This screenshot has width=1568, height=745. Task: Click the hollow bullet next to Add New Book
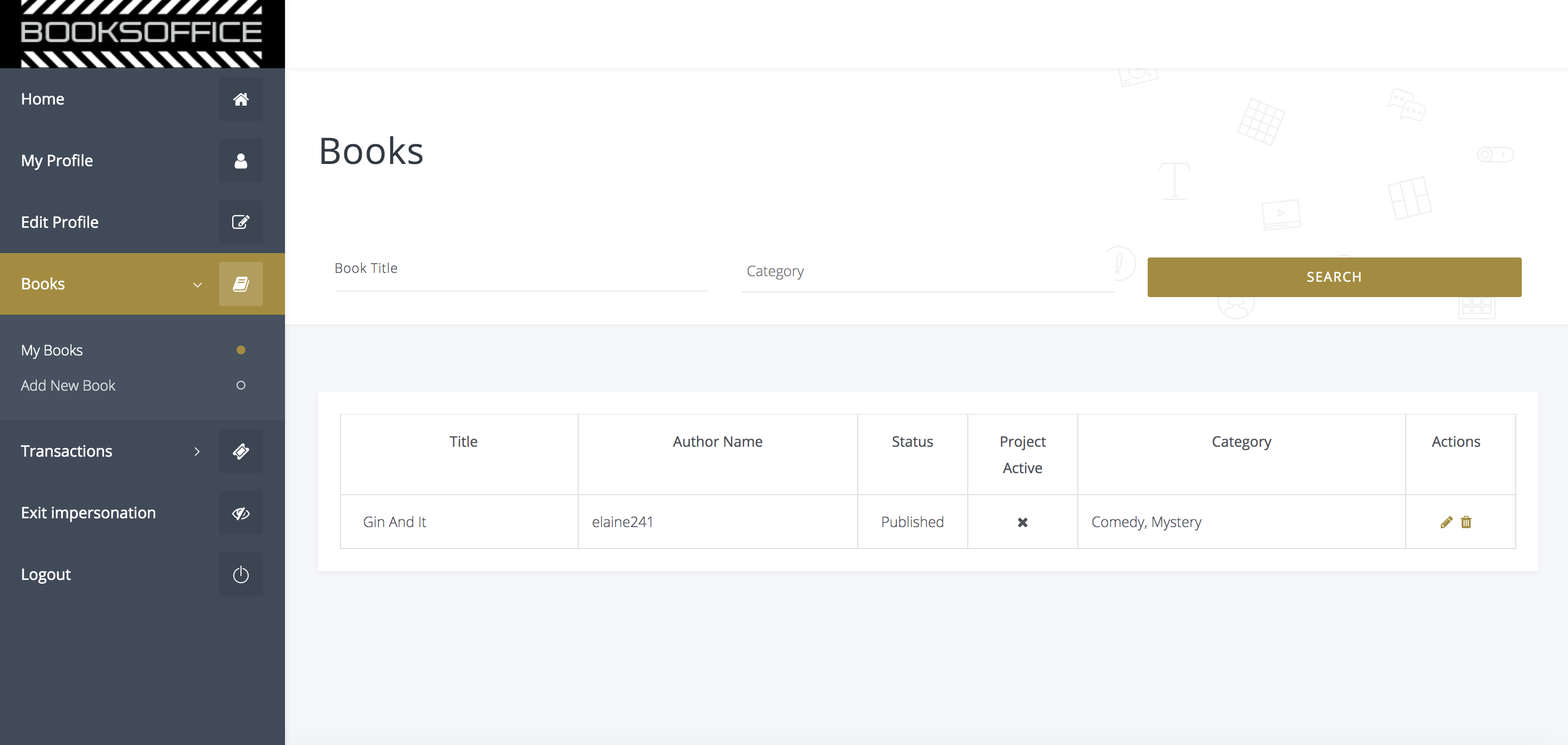pyautogui.click(x=241, y=385)
